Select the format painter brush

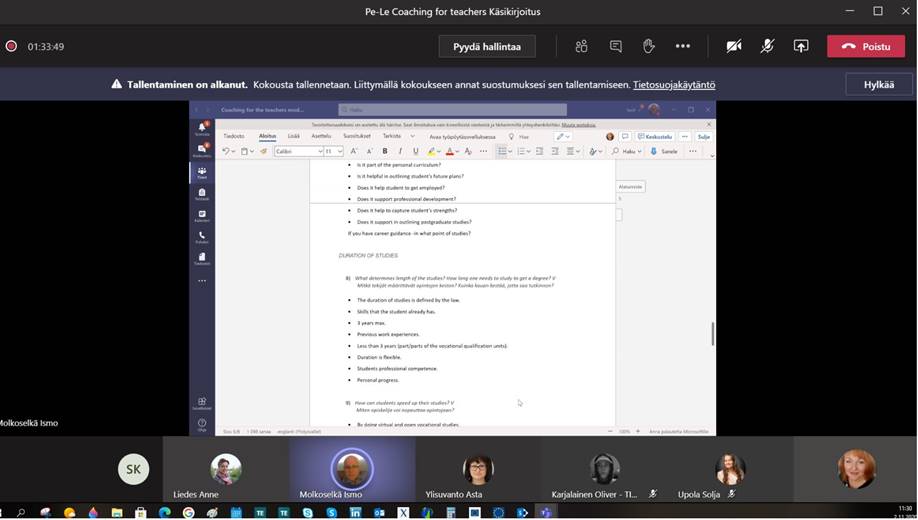[x=264, y=151]
